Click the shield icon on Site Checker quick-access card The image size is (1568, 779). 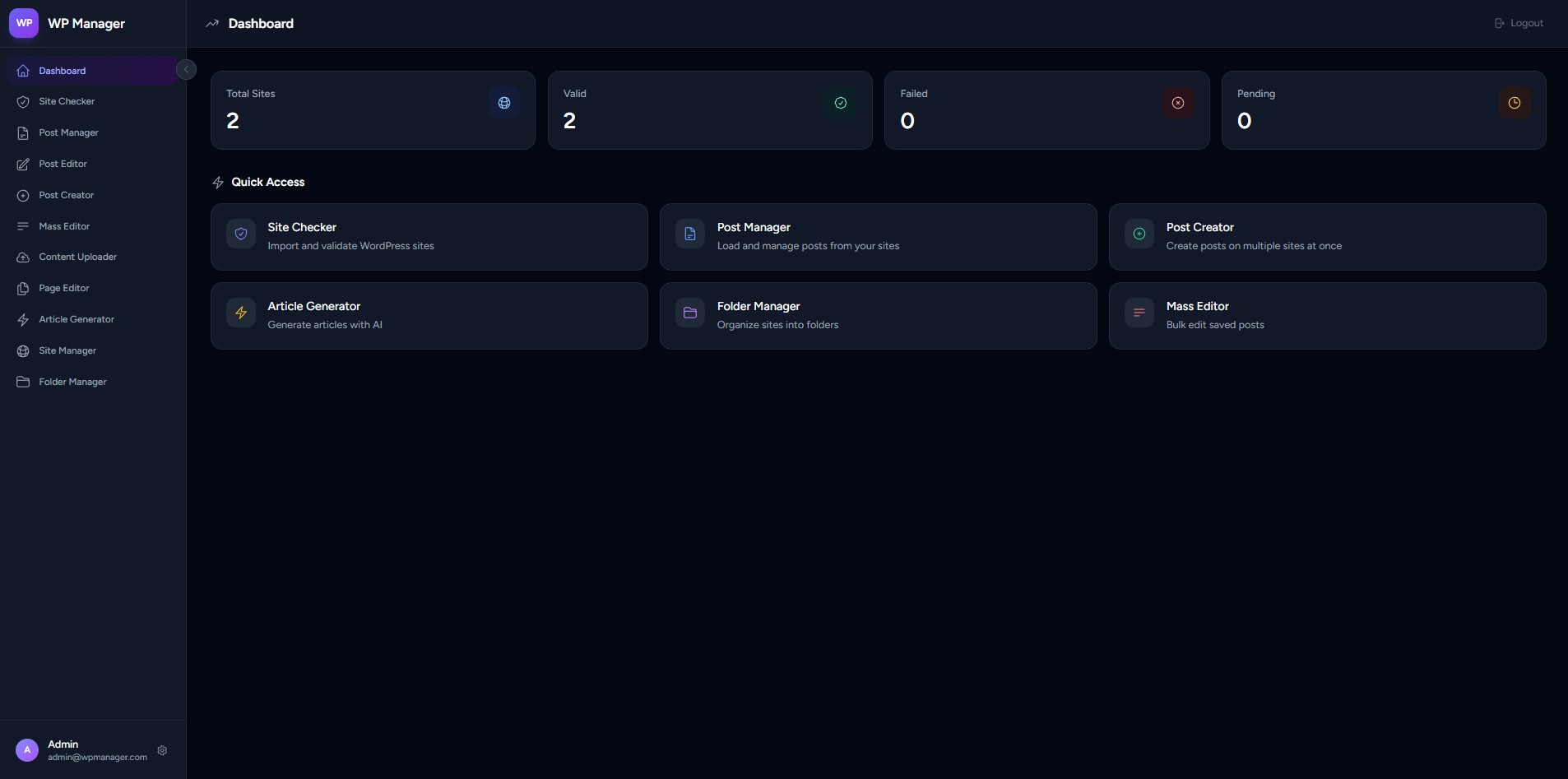click(x=241, y=234)
